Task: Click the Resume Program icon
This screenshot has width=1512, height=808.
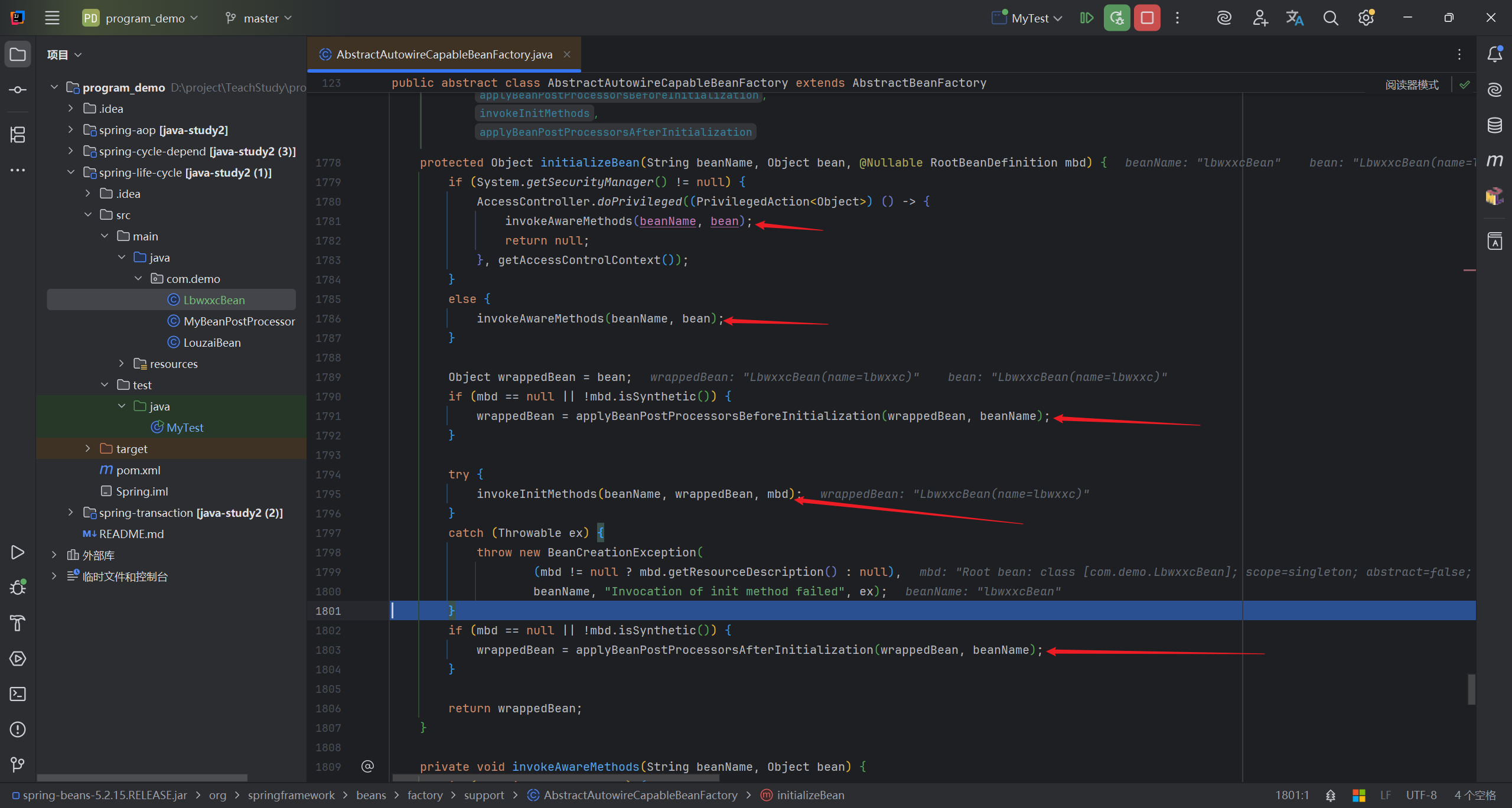Action: pyautogui.click(x=1086, y=18)
